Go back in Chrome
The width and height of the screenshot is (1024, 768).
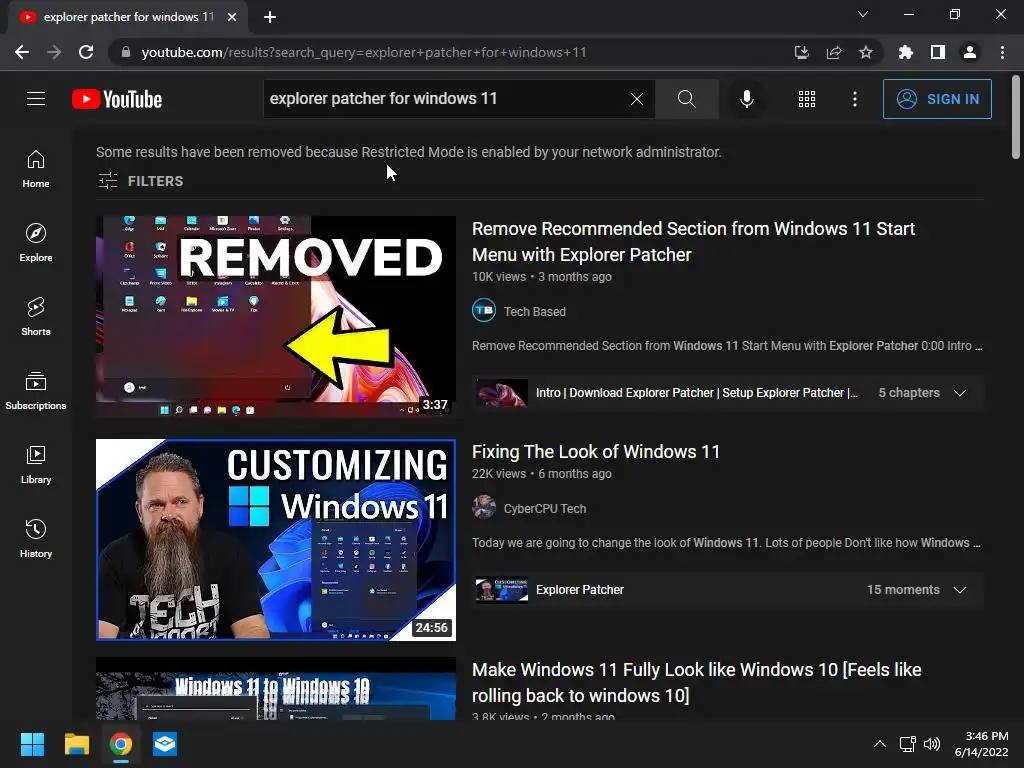pos(22,52)
